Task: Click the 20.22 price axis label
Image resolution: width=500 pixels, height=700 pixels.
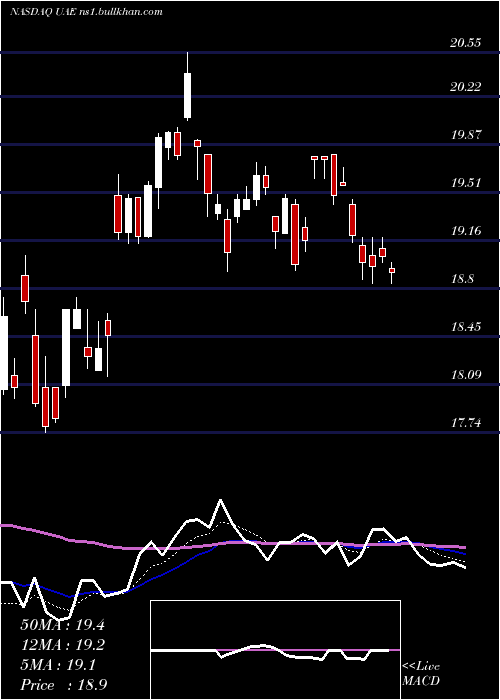Action: coord(466,87)
